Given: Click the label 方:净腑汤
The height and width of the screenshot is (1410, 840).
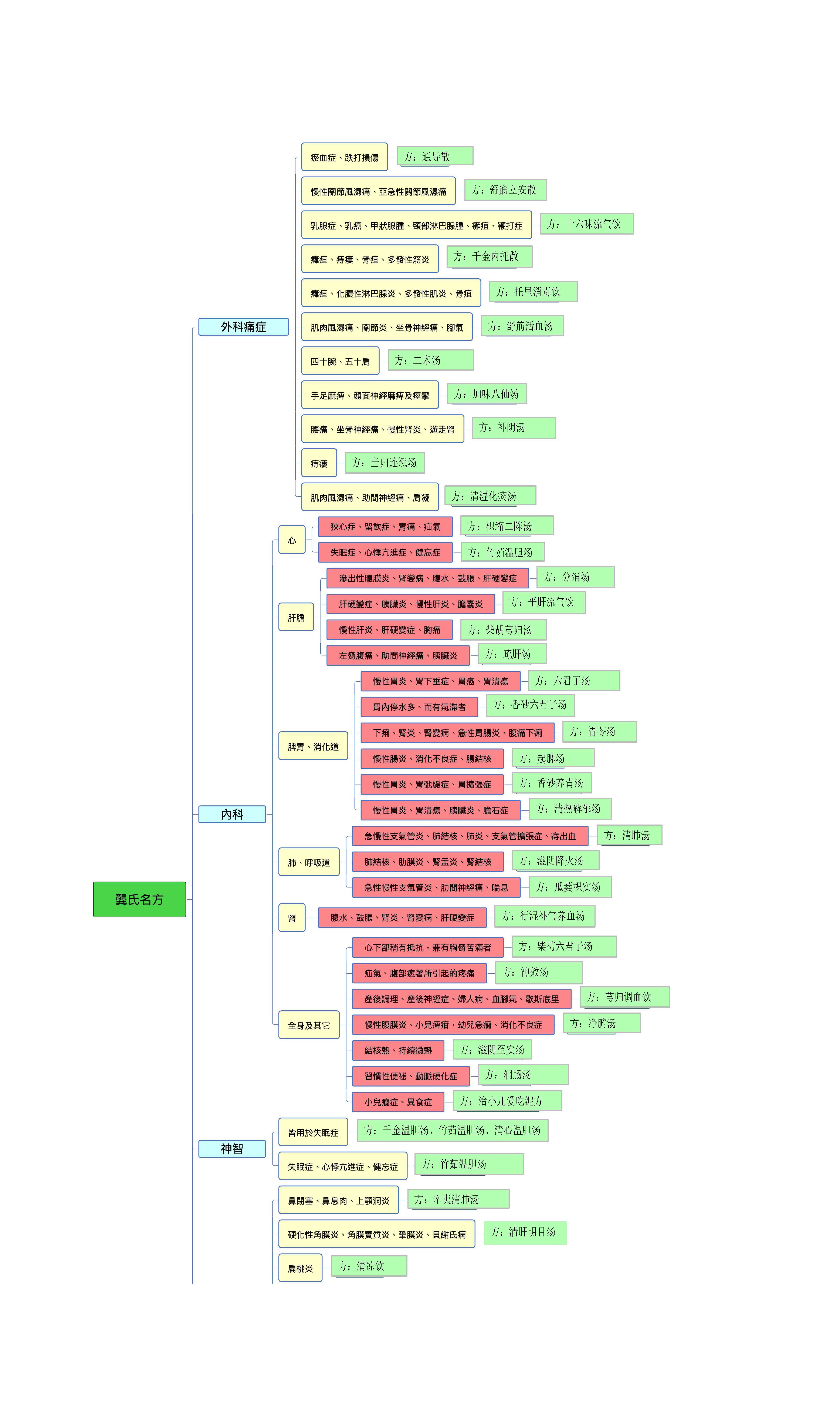Looking at the screenshot, I should pos(602,1023).
